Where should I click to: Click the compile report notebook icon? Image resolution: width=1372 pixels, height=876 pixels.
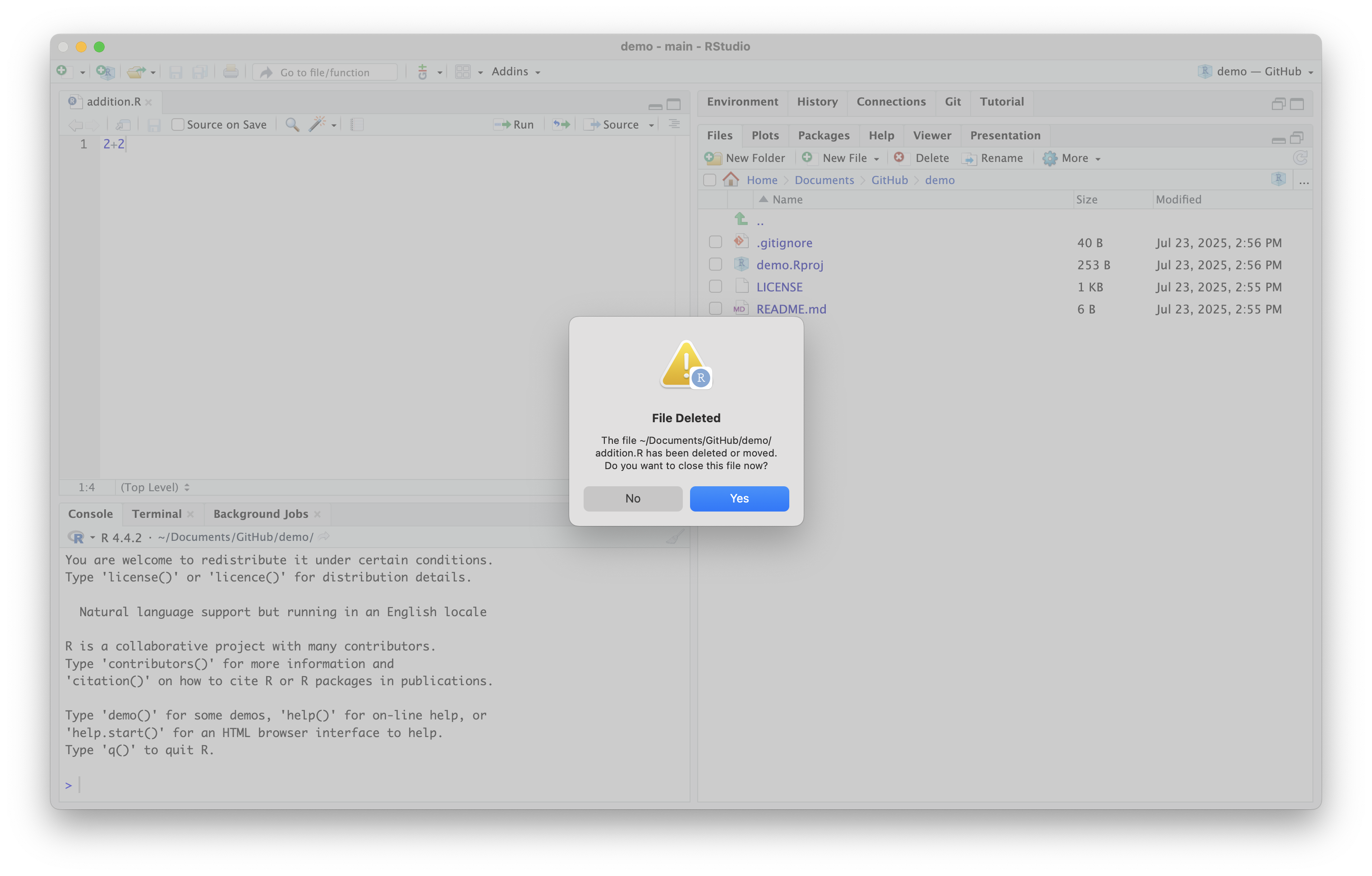coord(357,124)
